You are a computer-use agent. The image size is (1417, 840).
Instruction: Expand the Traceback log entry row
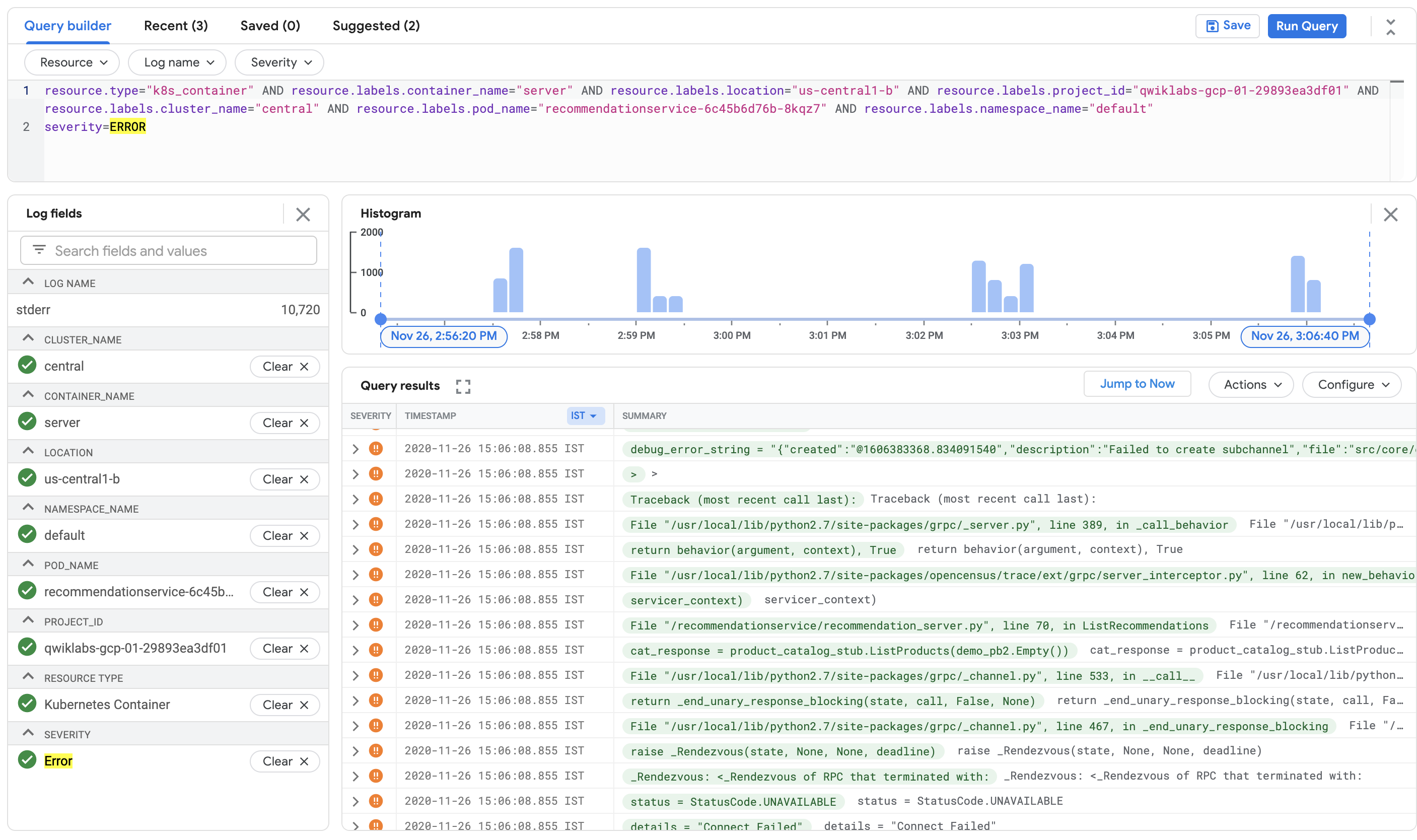click(x=356, y=499)
